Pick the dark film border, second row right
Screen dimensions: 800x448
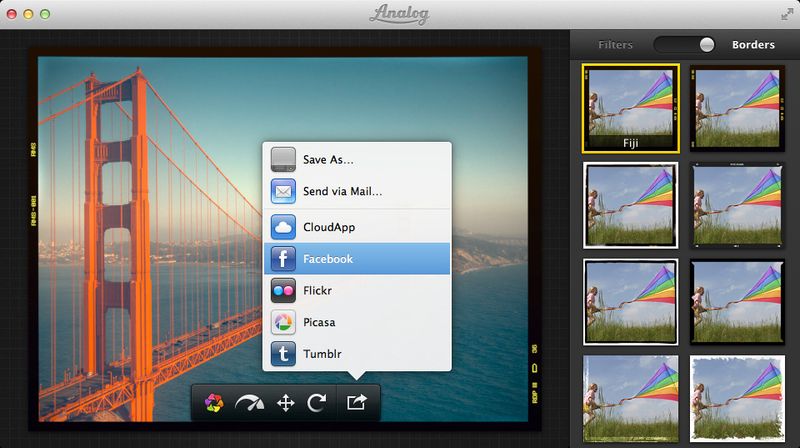click(737, 205)
